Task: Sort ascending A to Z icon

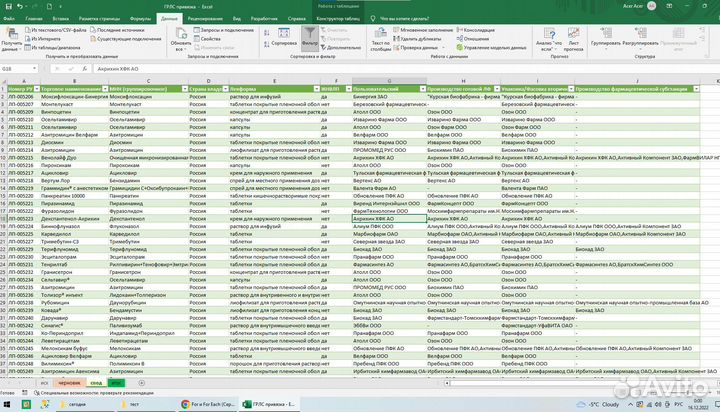Action: click(267, 33)
